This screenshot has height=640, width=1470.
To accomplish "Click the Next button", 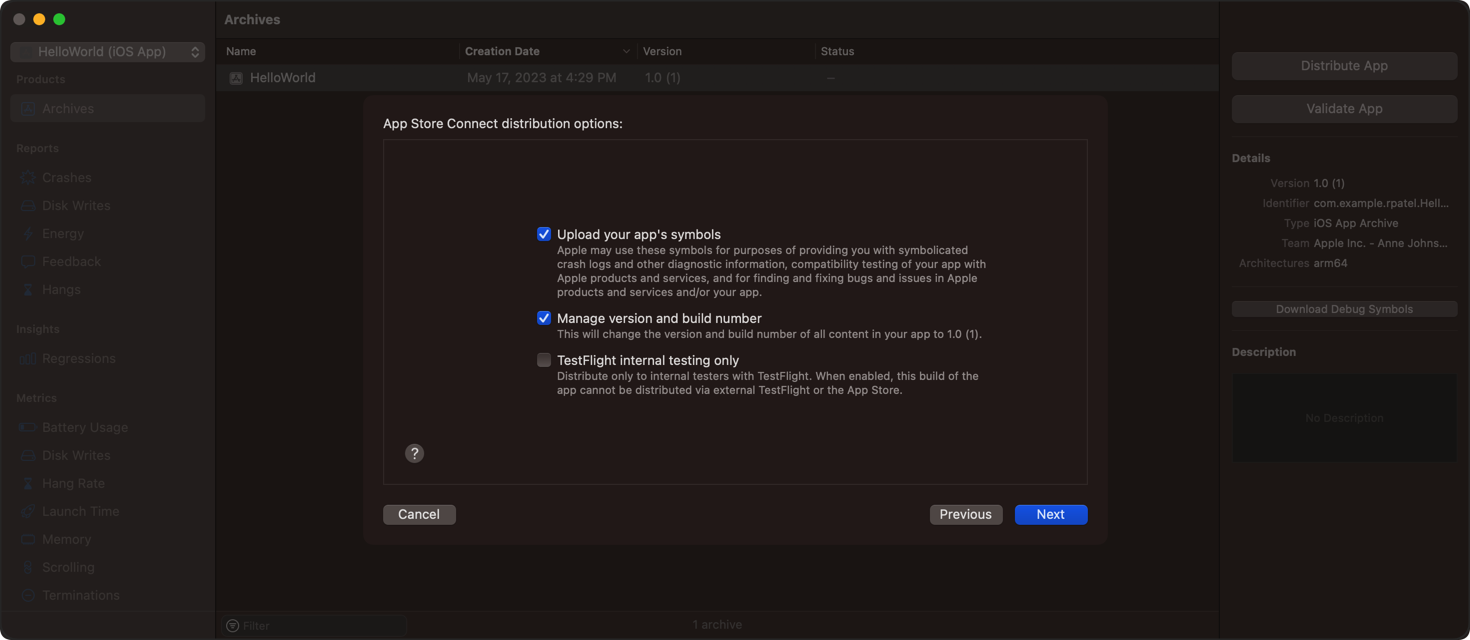I will (x=1051, y=514).
